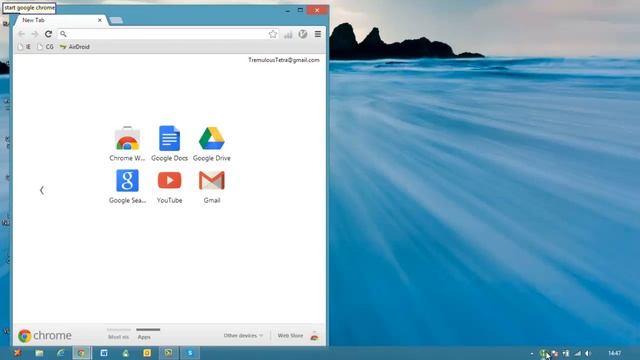Open Word from the taskbar
Viewport: 640px width, 360px height.
point(104,353)
